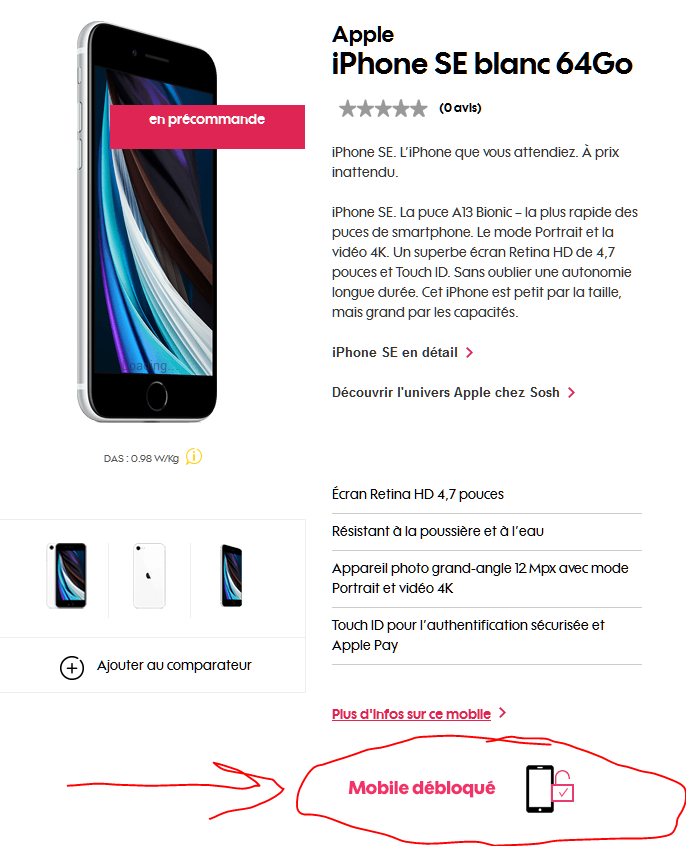Click the Mobile débloqué label

coord(422,788)
